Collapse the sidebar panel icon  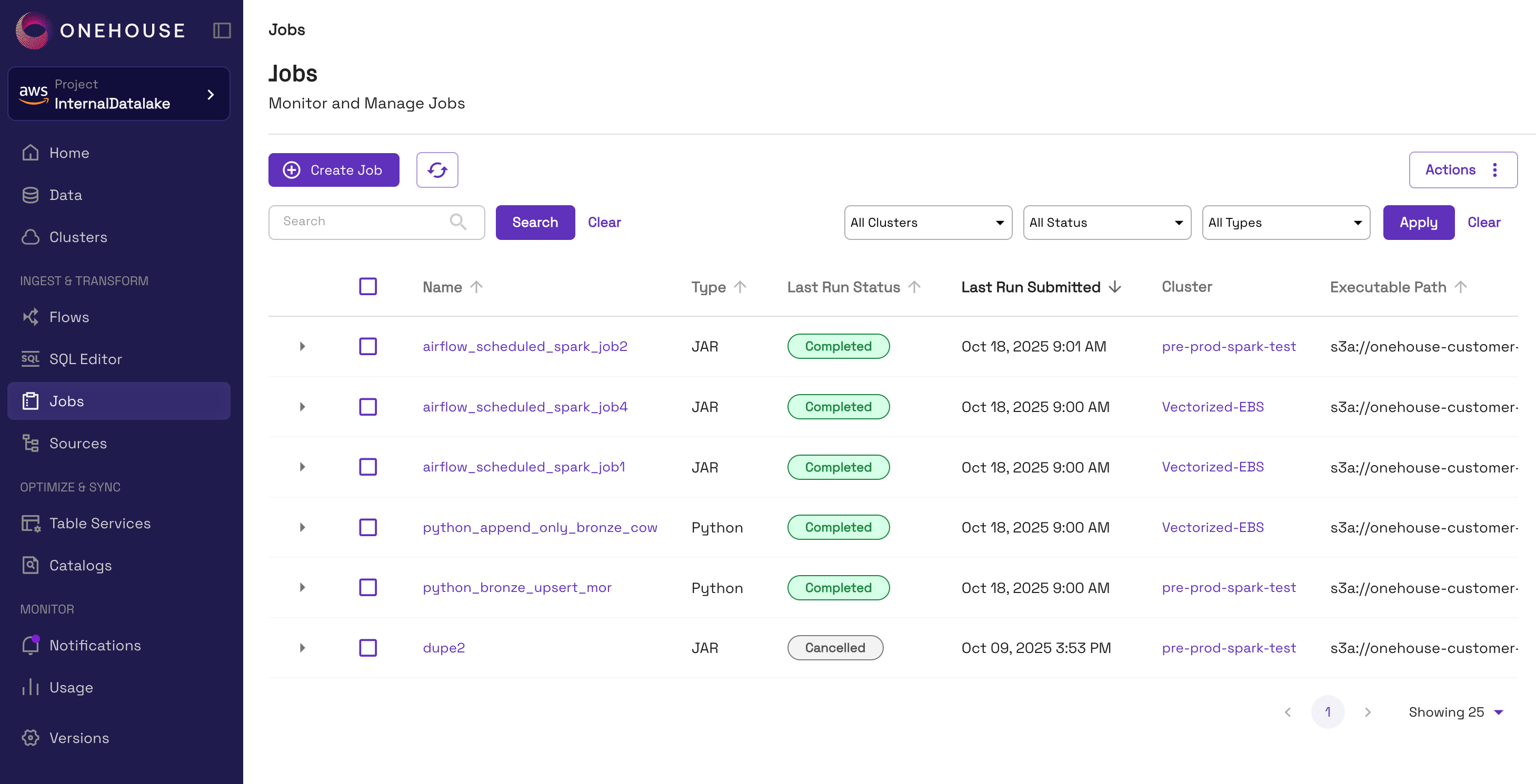222,31
